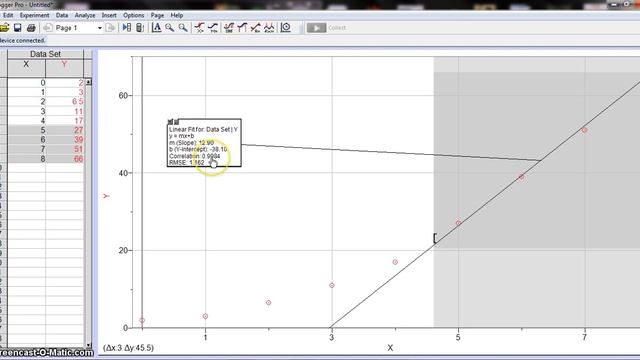Open the Help menu
Screen dimensions: 640x360
pyautogui.click(x=177, y=15)
